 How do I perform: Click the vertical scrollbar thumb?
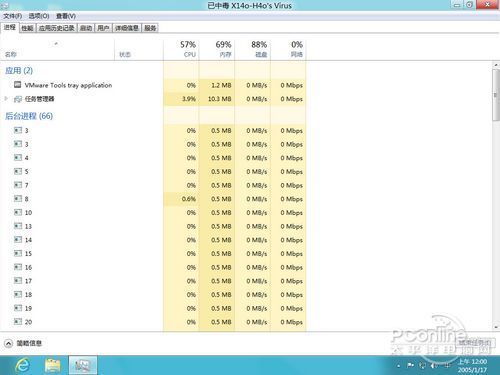tap(496, 95)
